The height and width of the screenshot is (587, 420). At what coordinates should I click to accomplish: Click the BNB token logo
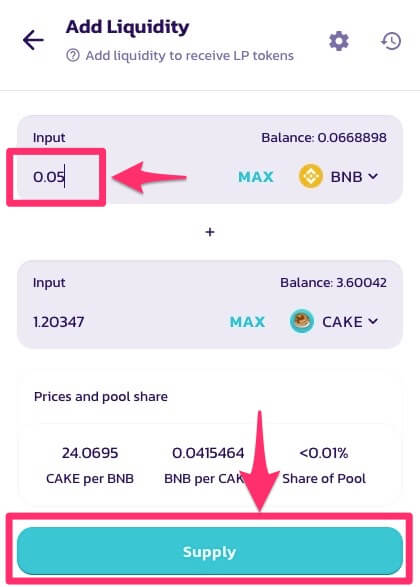point(311,176)
